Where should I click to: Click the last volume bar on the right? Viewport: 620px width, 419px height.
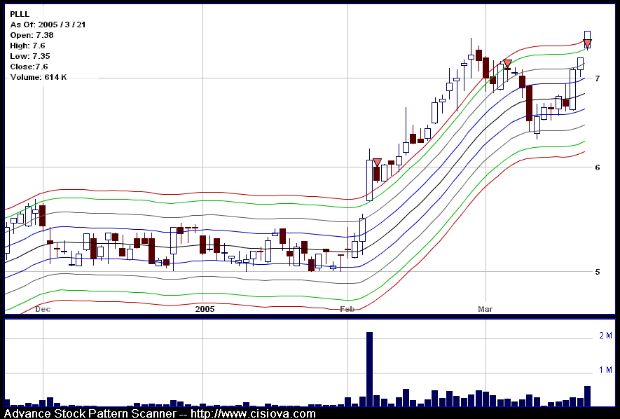587,396
